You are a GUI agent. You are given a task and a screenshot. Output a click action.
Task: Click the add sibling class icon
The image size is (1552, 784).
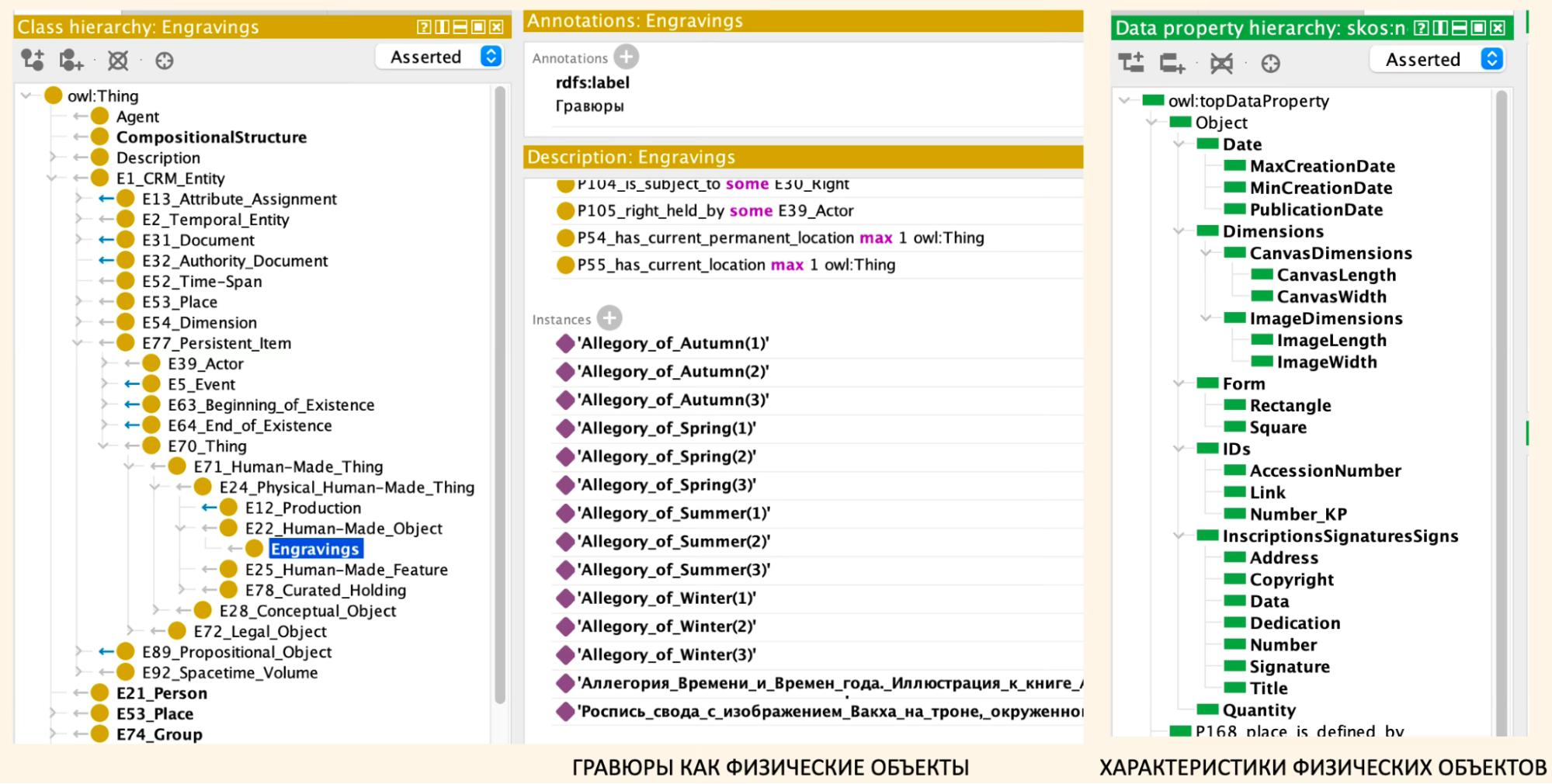71,60
